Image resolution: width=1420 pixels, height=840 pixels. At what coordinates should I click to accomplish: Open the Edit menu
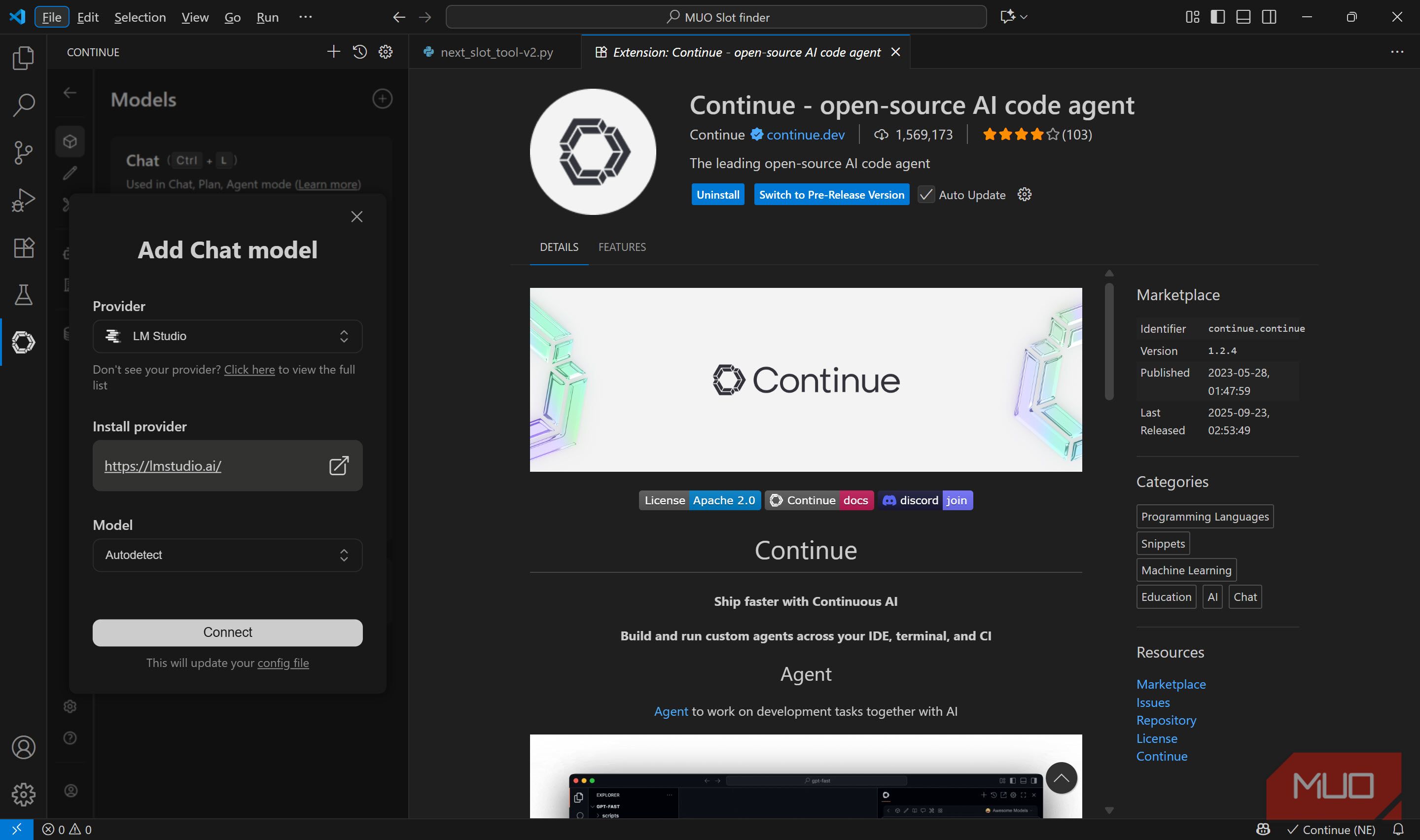pos(88,17)
